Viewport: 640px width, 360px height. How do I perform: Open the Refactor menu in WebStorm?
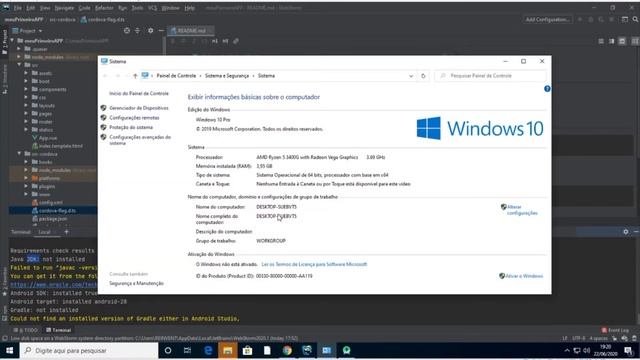pos(104,8)
